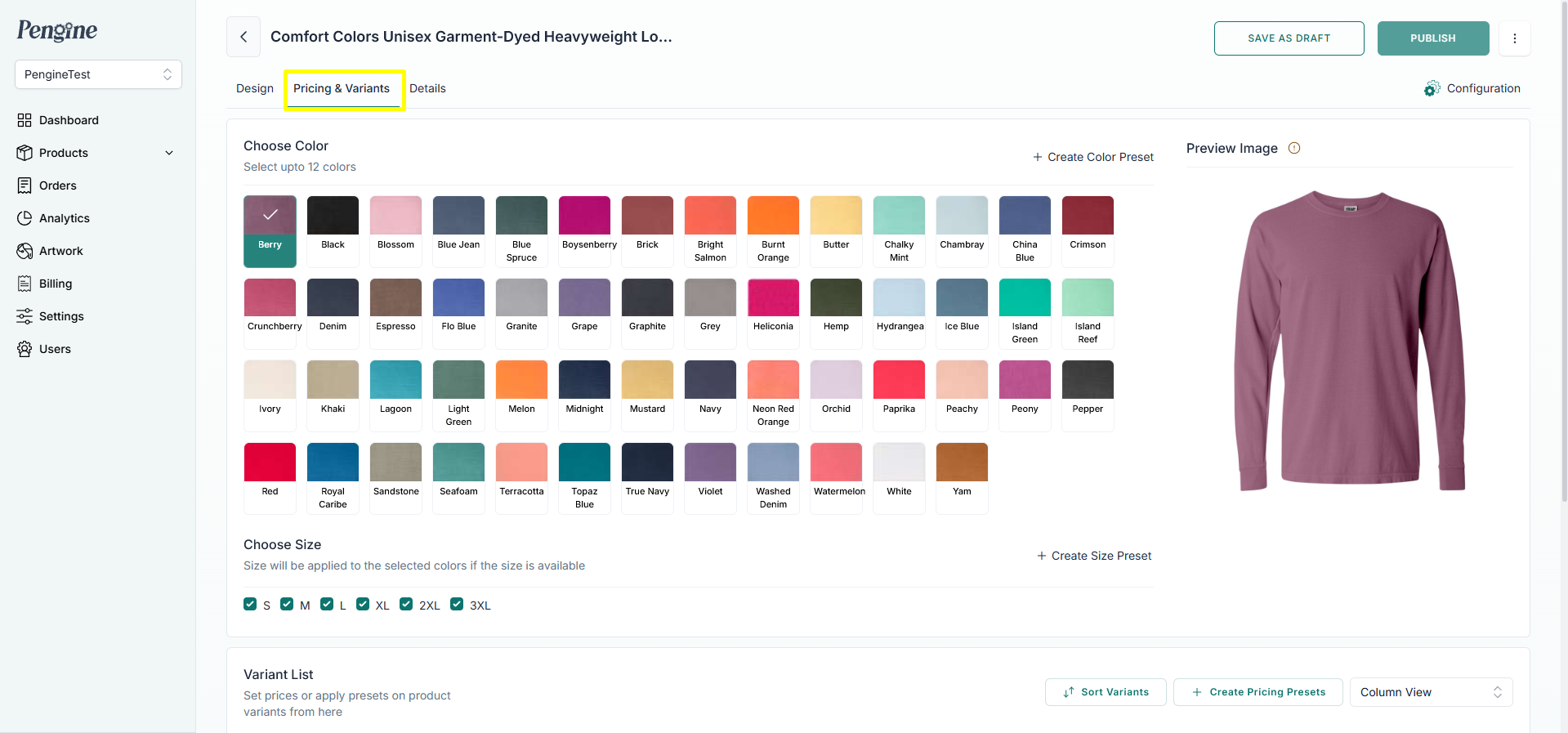Open the PengineTest store selector
The image size is (1568, 733).
[98, 74]
